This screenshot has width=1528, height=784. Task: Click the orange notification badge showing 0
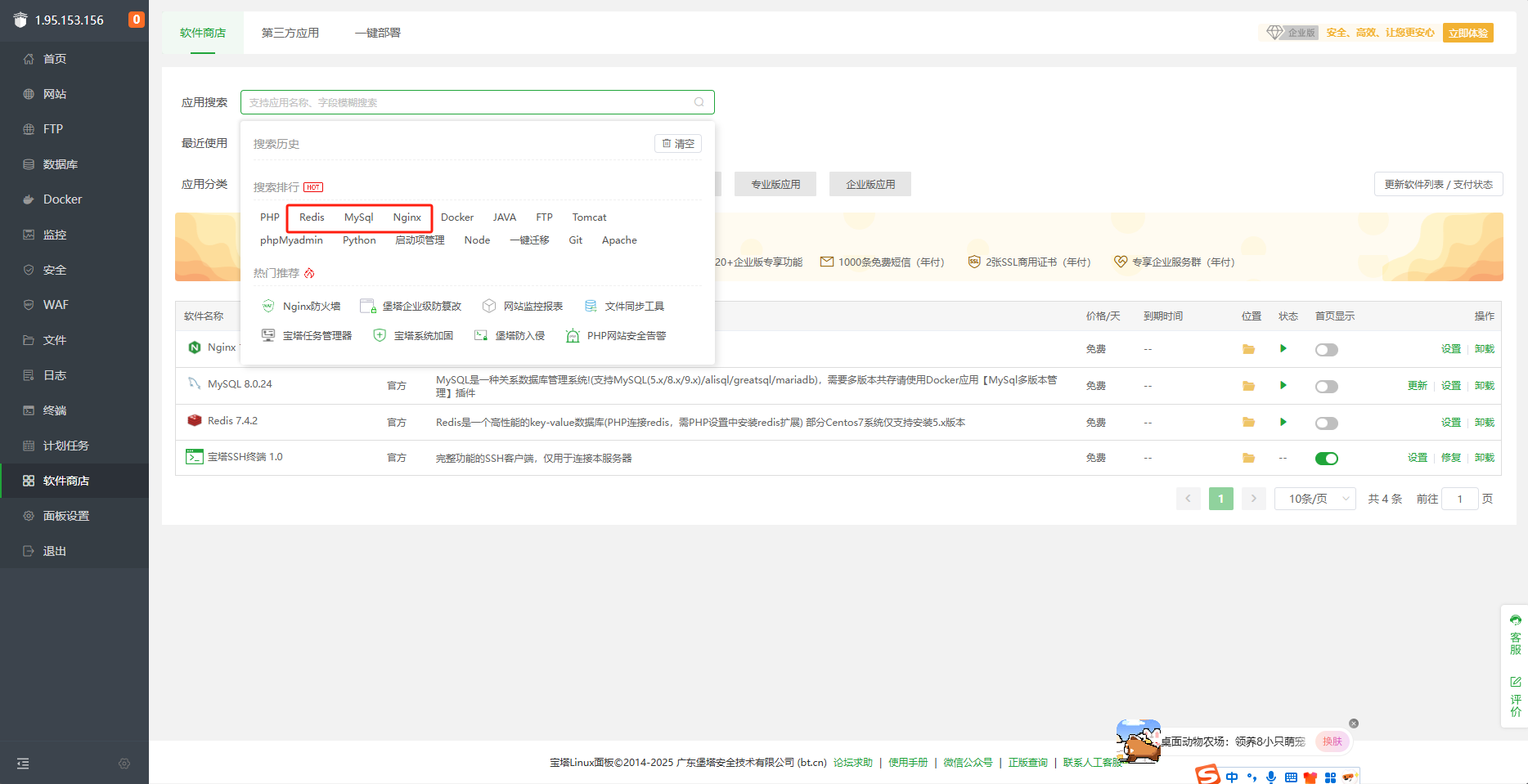click(137, 20)
